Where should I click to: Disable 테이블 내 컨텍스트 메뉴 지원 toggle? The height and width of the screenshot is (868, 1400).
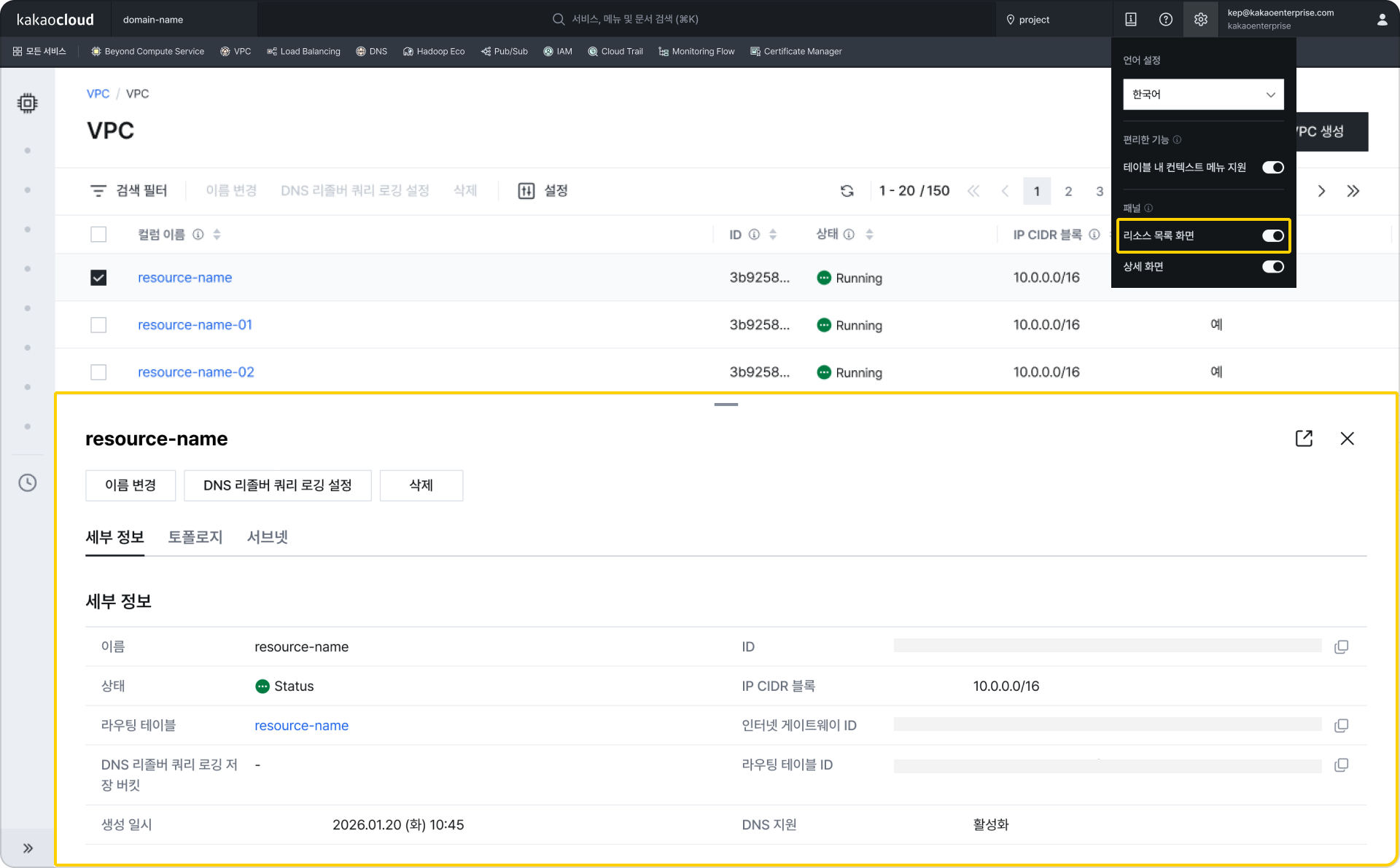point(1272,168)
